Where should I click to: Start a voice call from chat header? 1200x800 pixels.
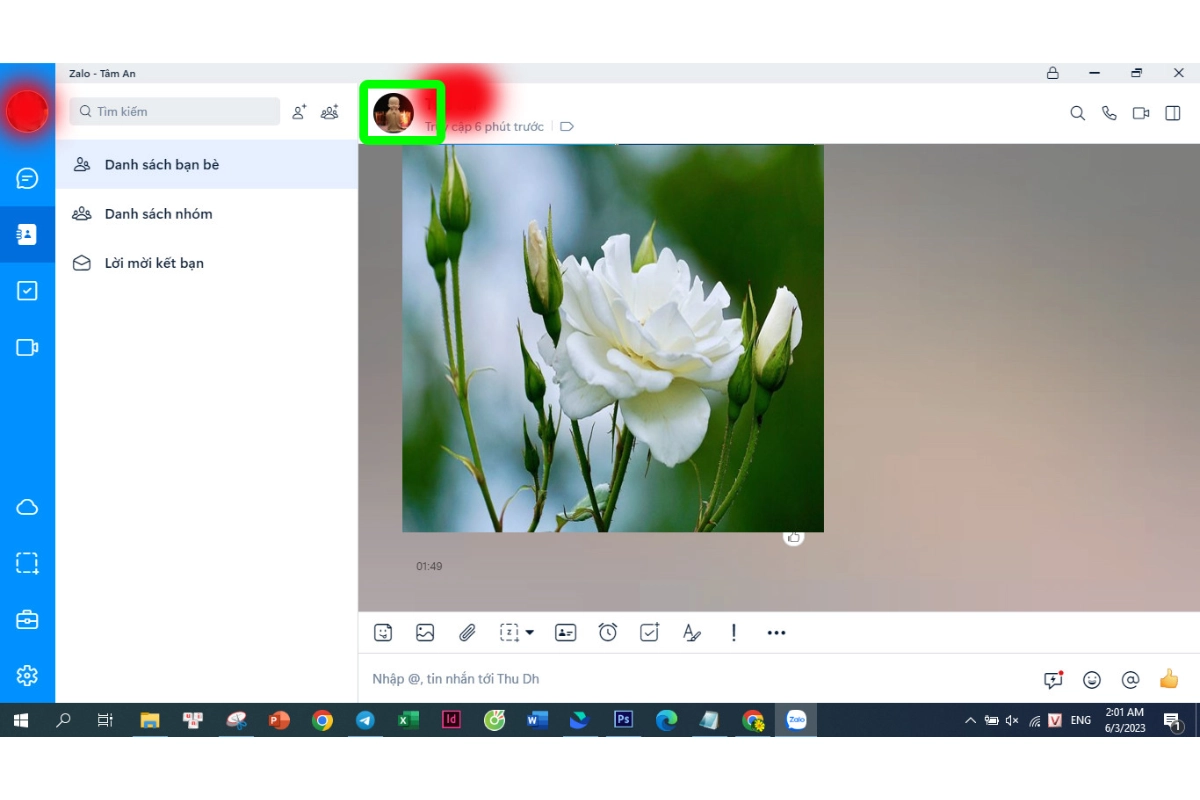[1109, 113]
